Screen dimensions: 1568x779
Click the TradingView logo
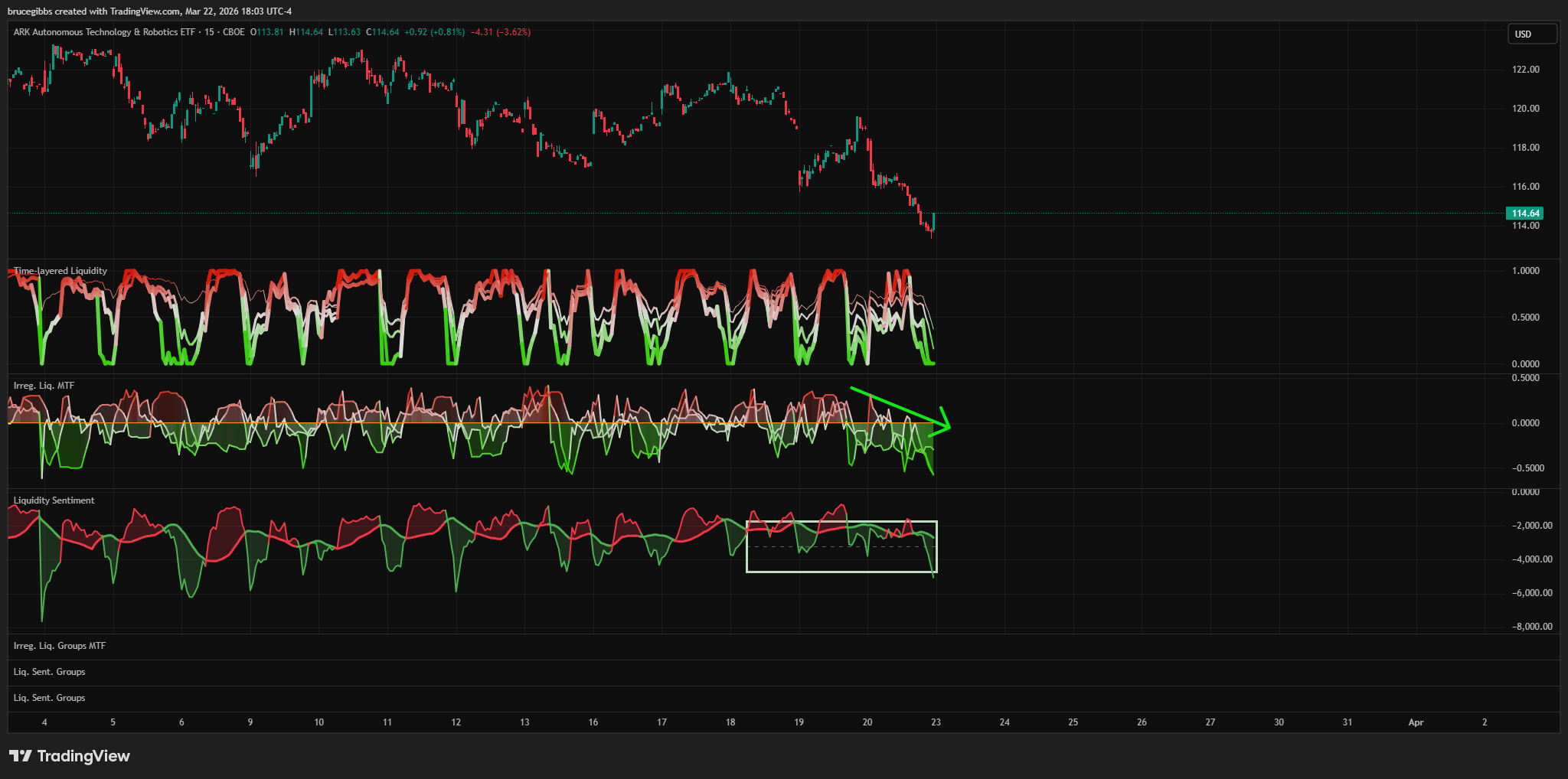click(70, 756)
